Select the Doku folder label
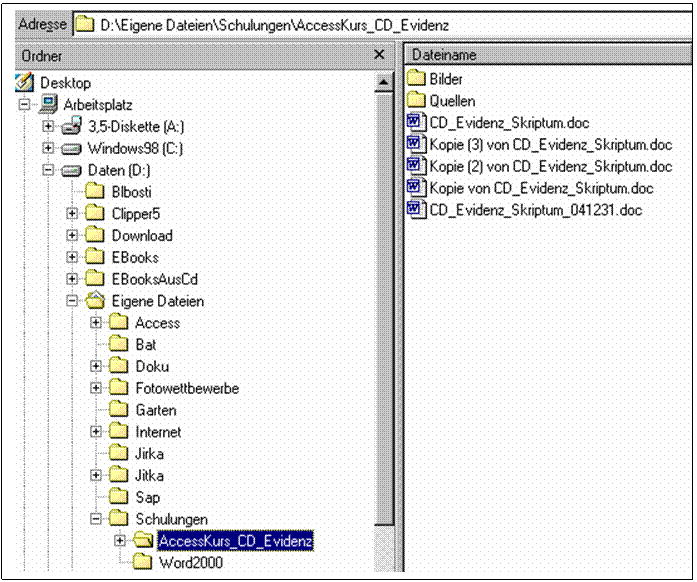 click(x=152, y=366)
